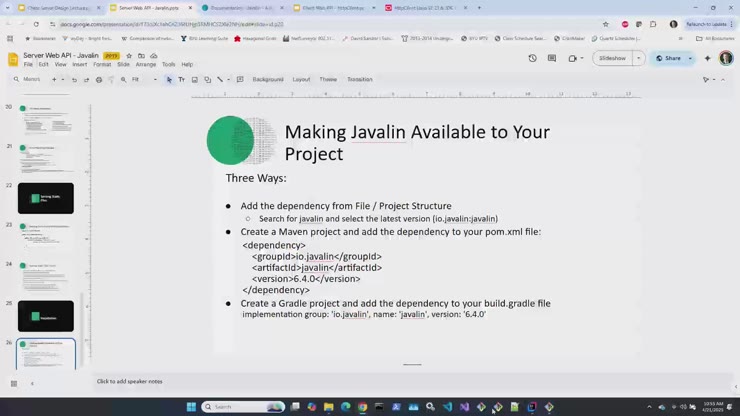Open the new slide layout dropdown arrow
The height and width of the screenshot is (416, 740).
(62, 79)
